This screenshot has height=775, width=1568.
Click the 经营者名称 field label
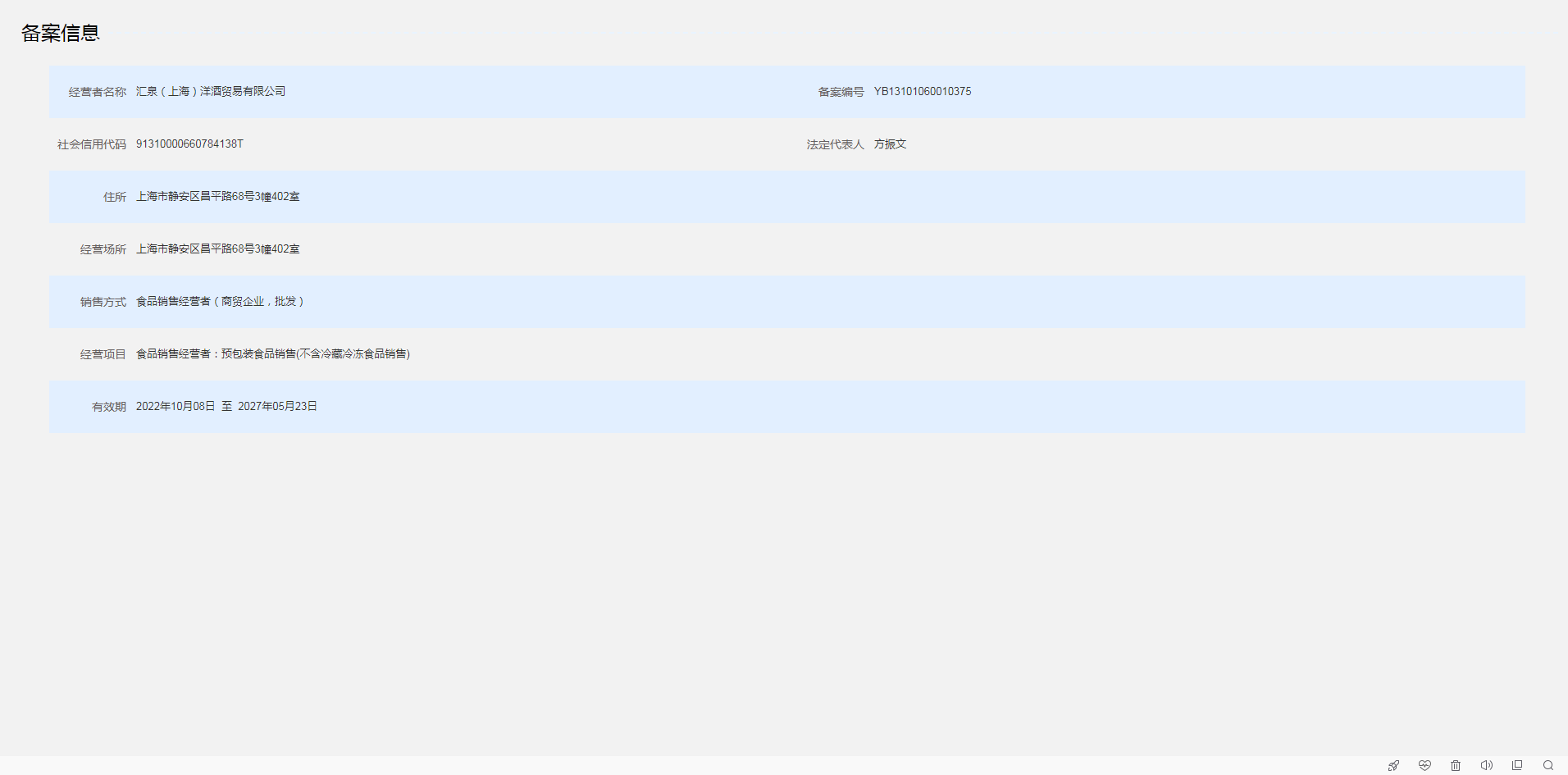pos(98,92)
